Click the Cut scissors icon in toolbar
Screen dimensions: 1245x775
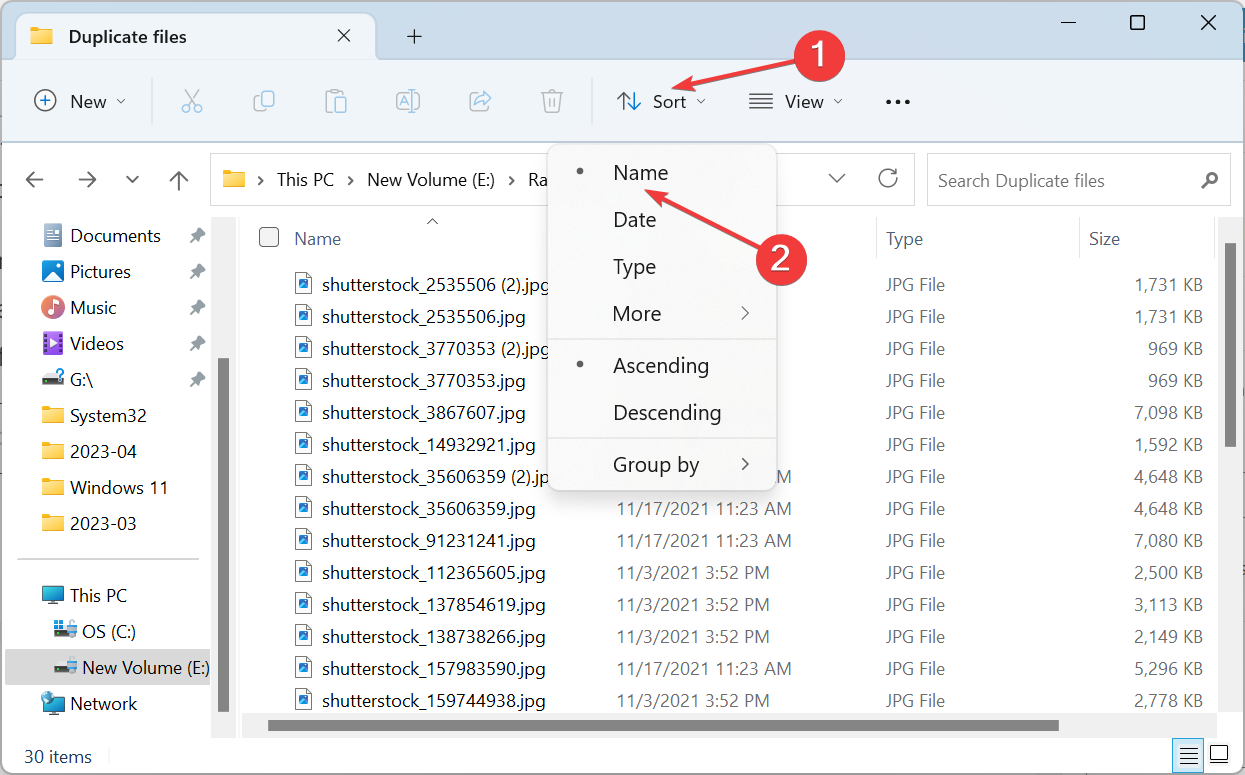[192, 101]
